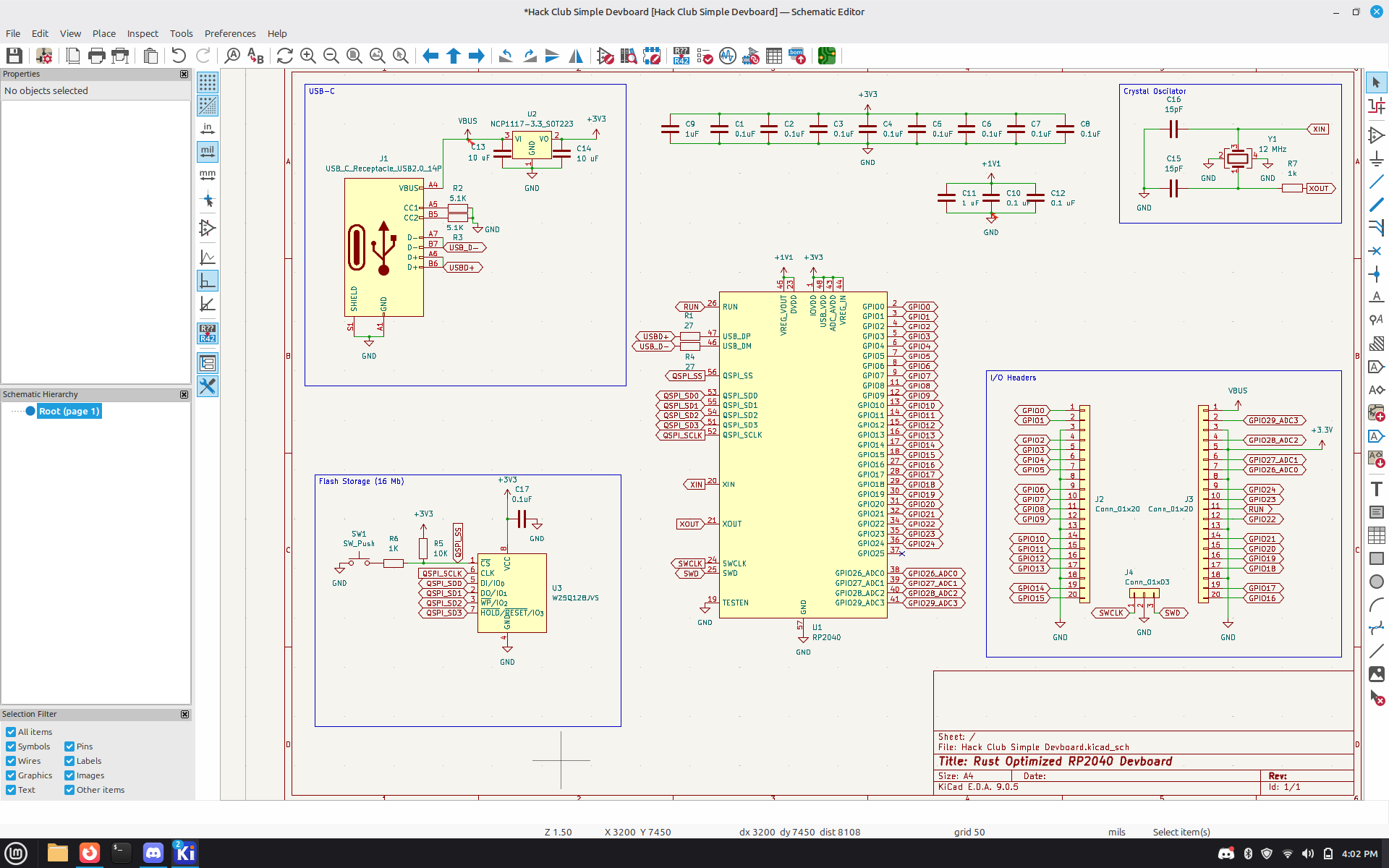The height and width of the screenshot is (868, 1389).
Task: Select the Place Text tool
Action: pos(1376,489)
